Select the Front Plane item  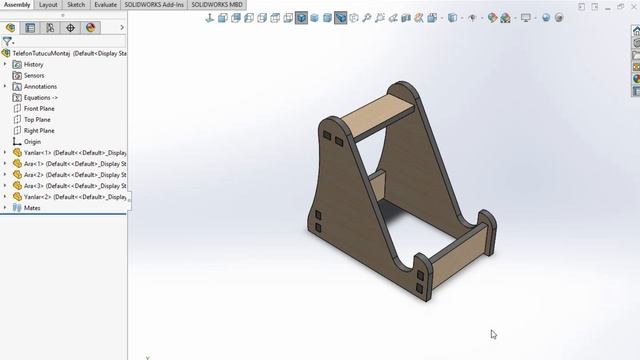(x=39, y=109)
